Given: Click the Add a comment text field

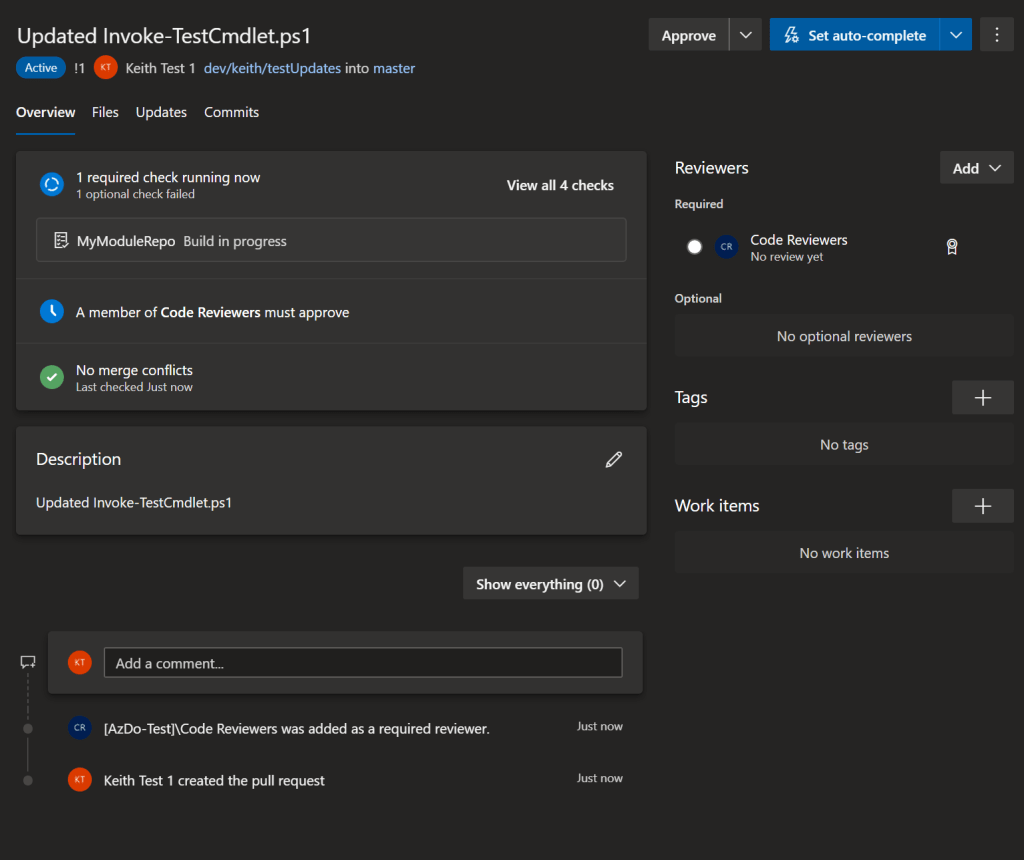Looking at the screenshot, I should [x=363, y=663].
